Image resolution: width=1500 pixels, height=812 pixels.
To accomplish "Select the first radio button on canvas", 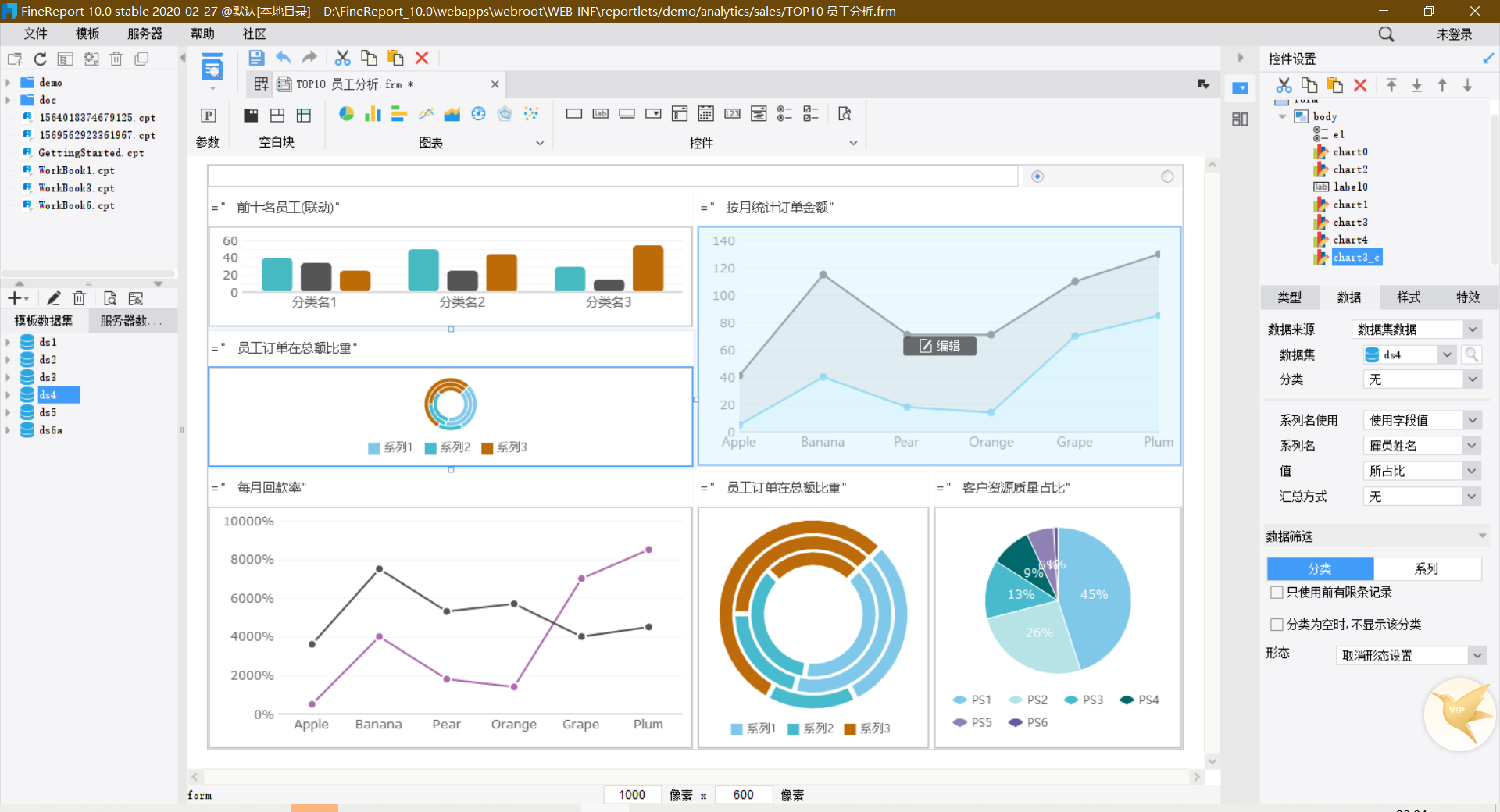I will point(1037,176).
